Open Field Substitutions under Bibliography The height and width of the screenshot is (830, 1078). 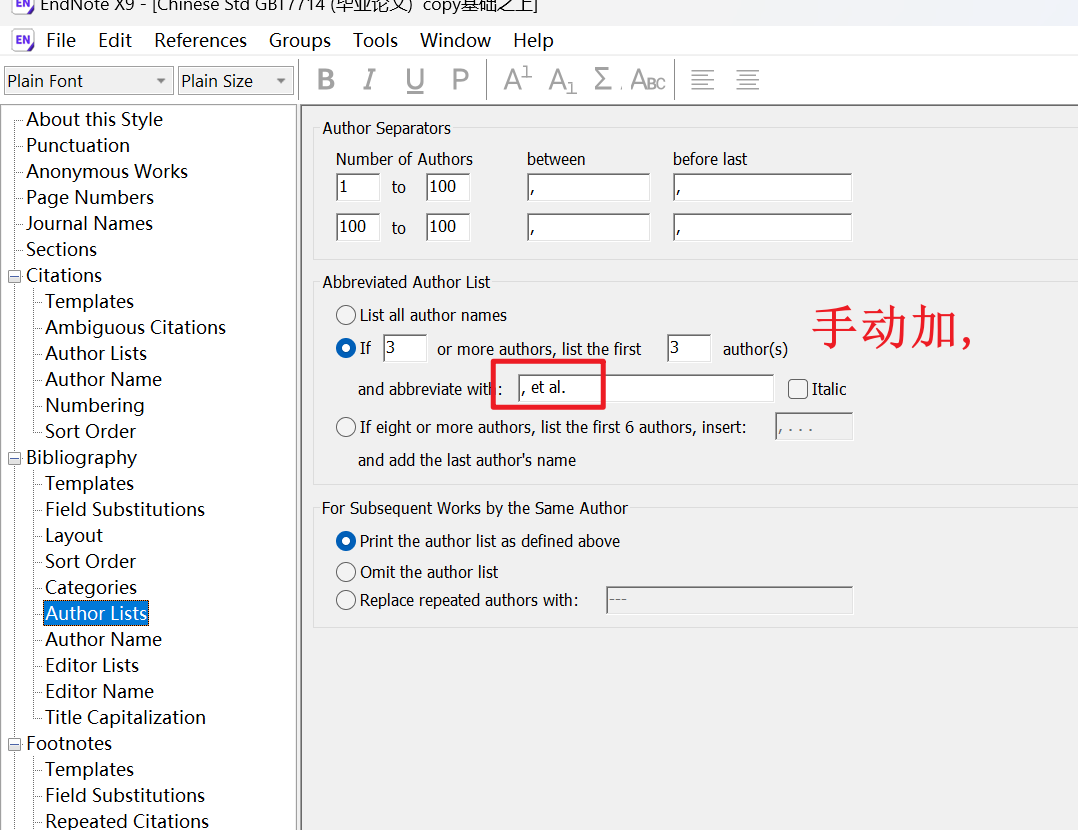pyautogui.click(x=125, y=510)
